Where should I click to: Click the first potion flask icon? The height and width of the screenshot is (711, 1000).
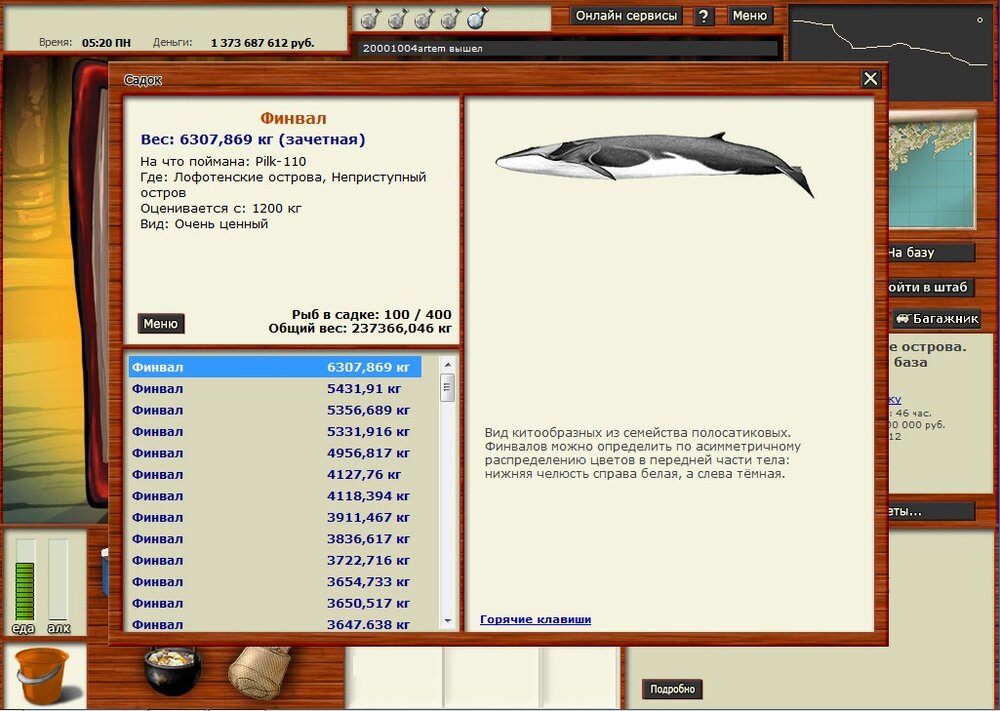pos(369,18)
